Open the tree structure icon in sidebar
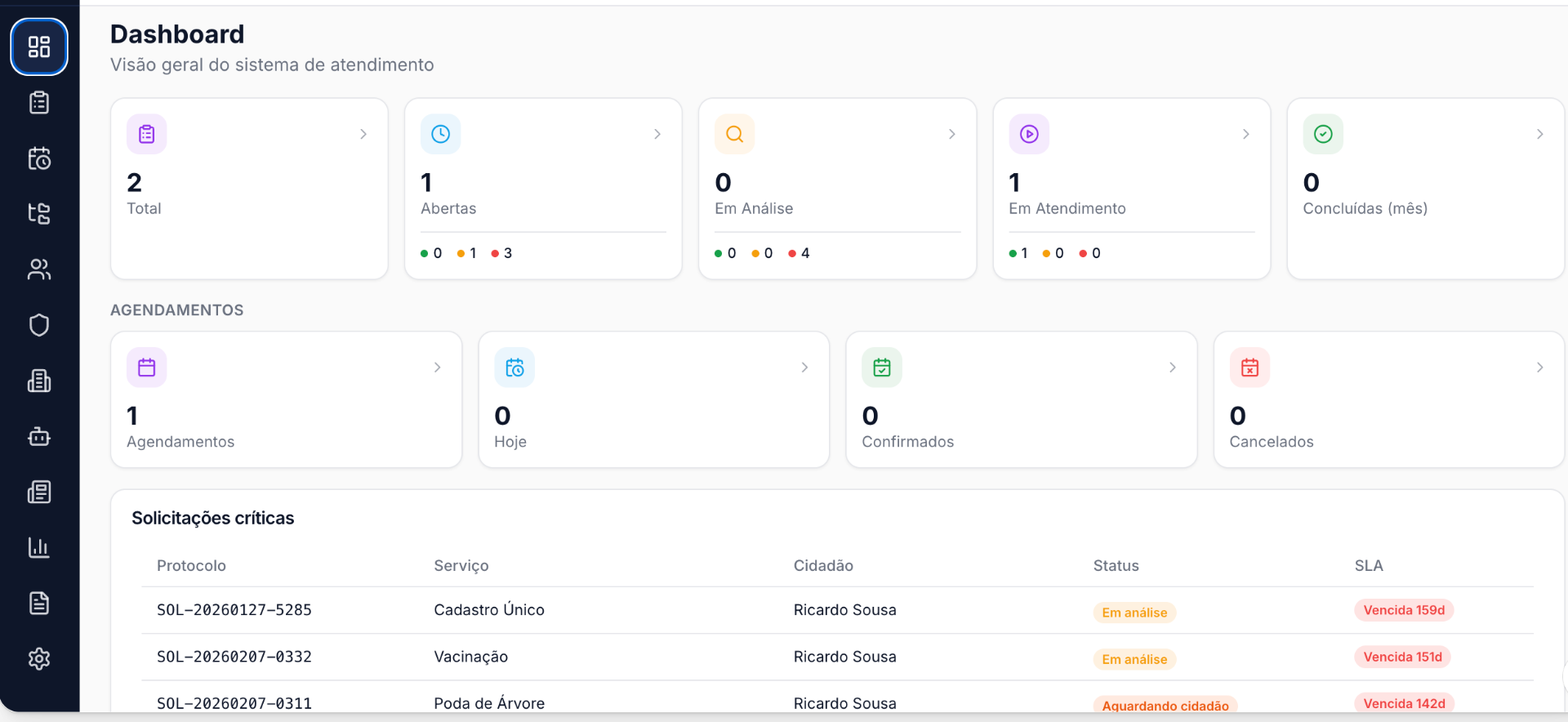 [x=39, y=213]
